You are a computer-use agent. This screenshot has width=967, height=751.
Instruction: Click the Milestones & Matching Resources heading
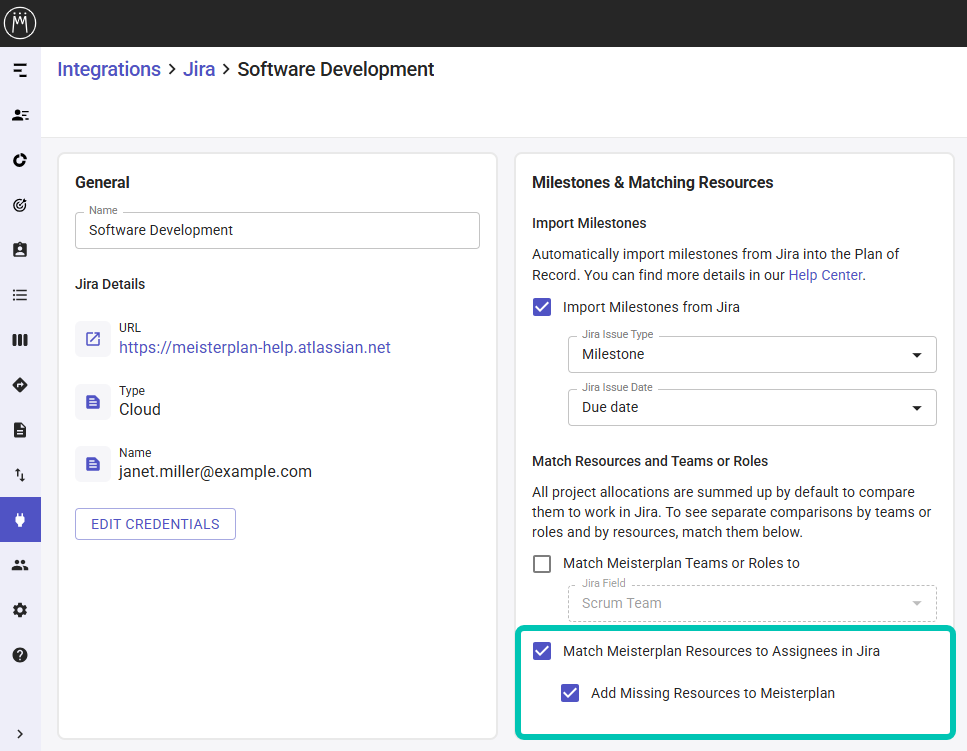point(652,183)
